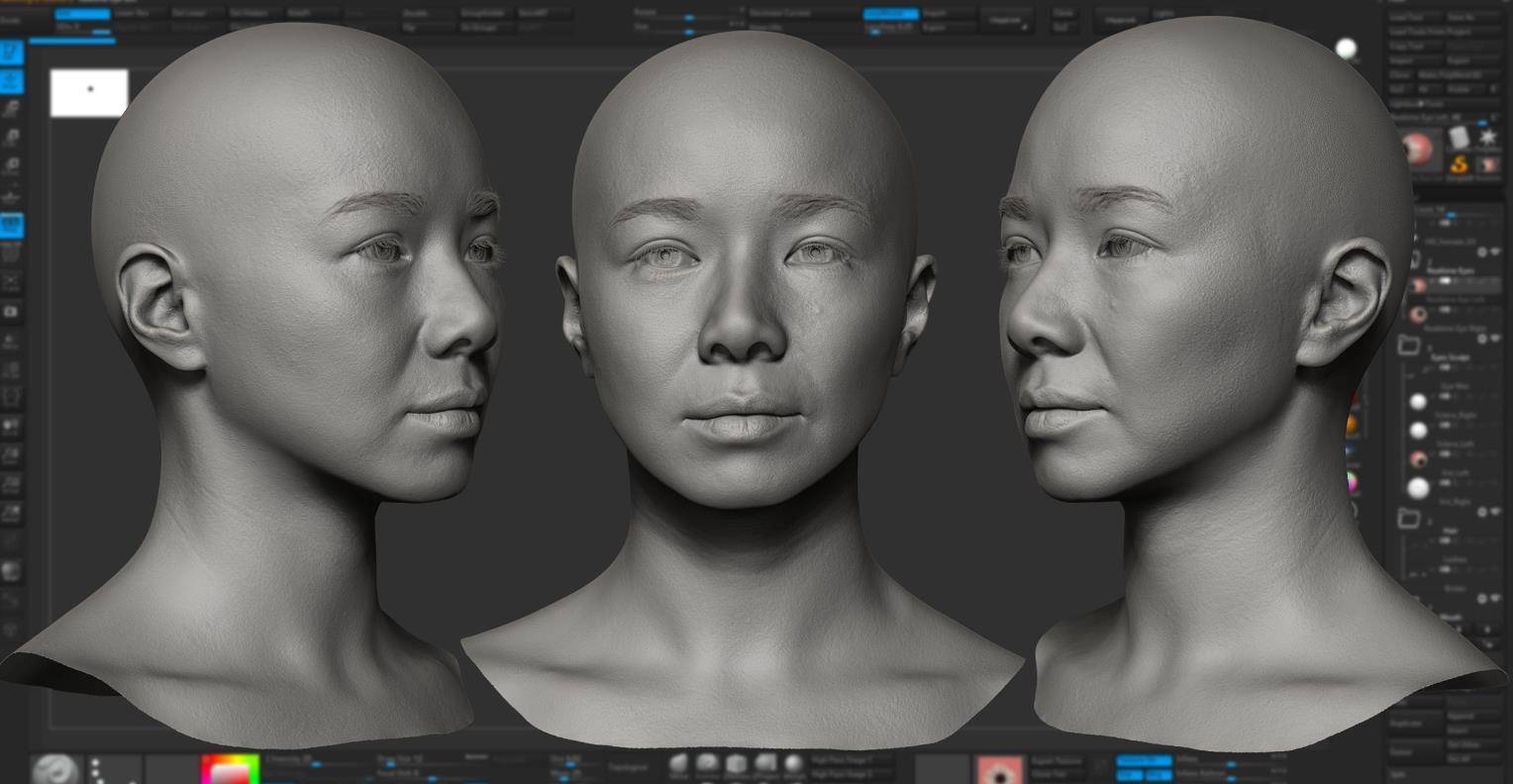Select the gold SimpleBrush tool icon

tap(1459, 164)
